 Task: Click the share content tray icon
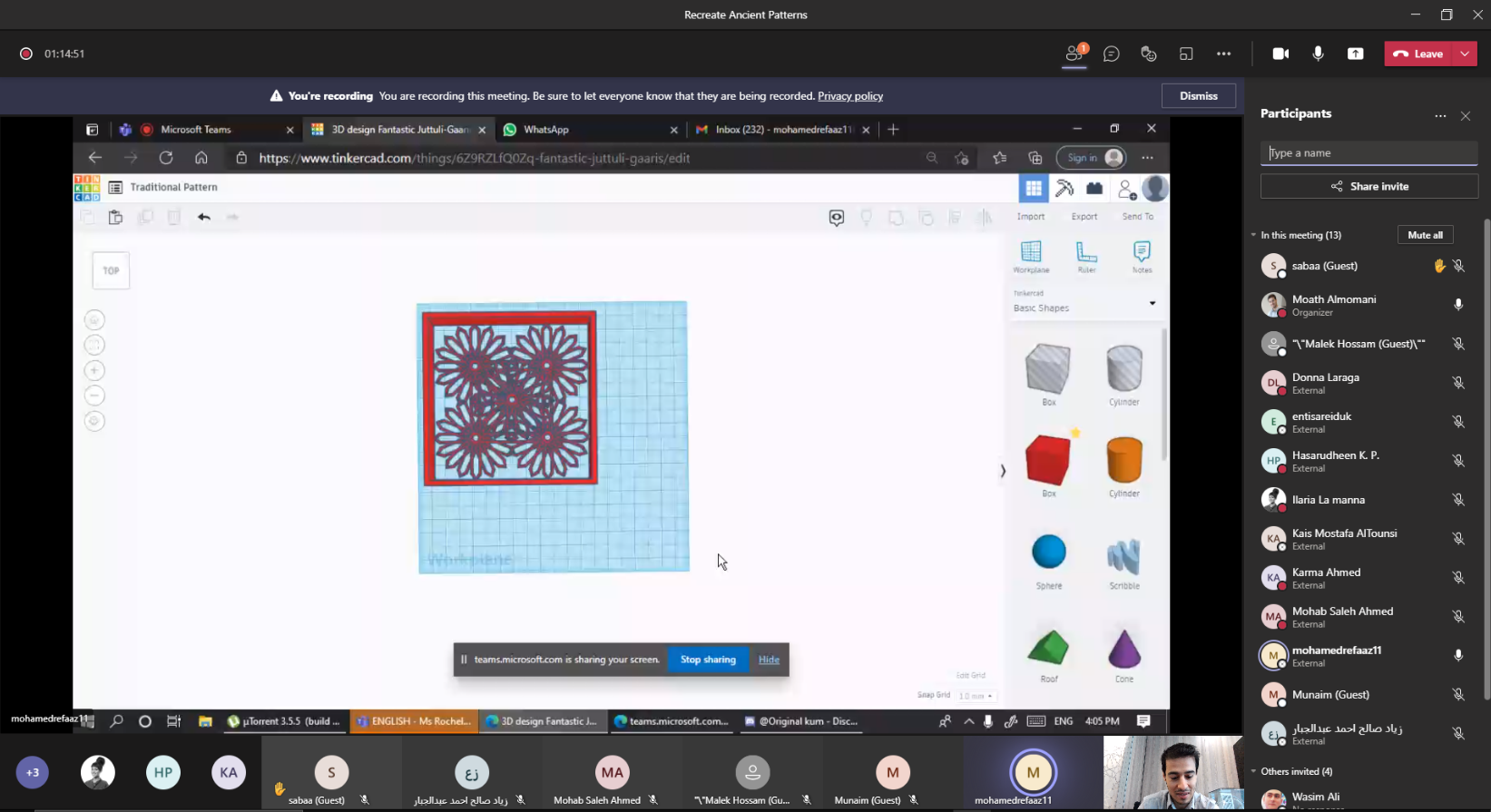point(1355,54)
